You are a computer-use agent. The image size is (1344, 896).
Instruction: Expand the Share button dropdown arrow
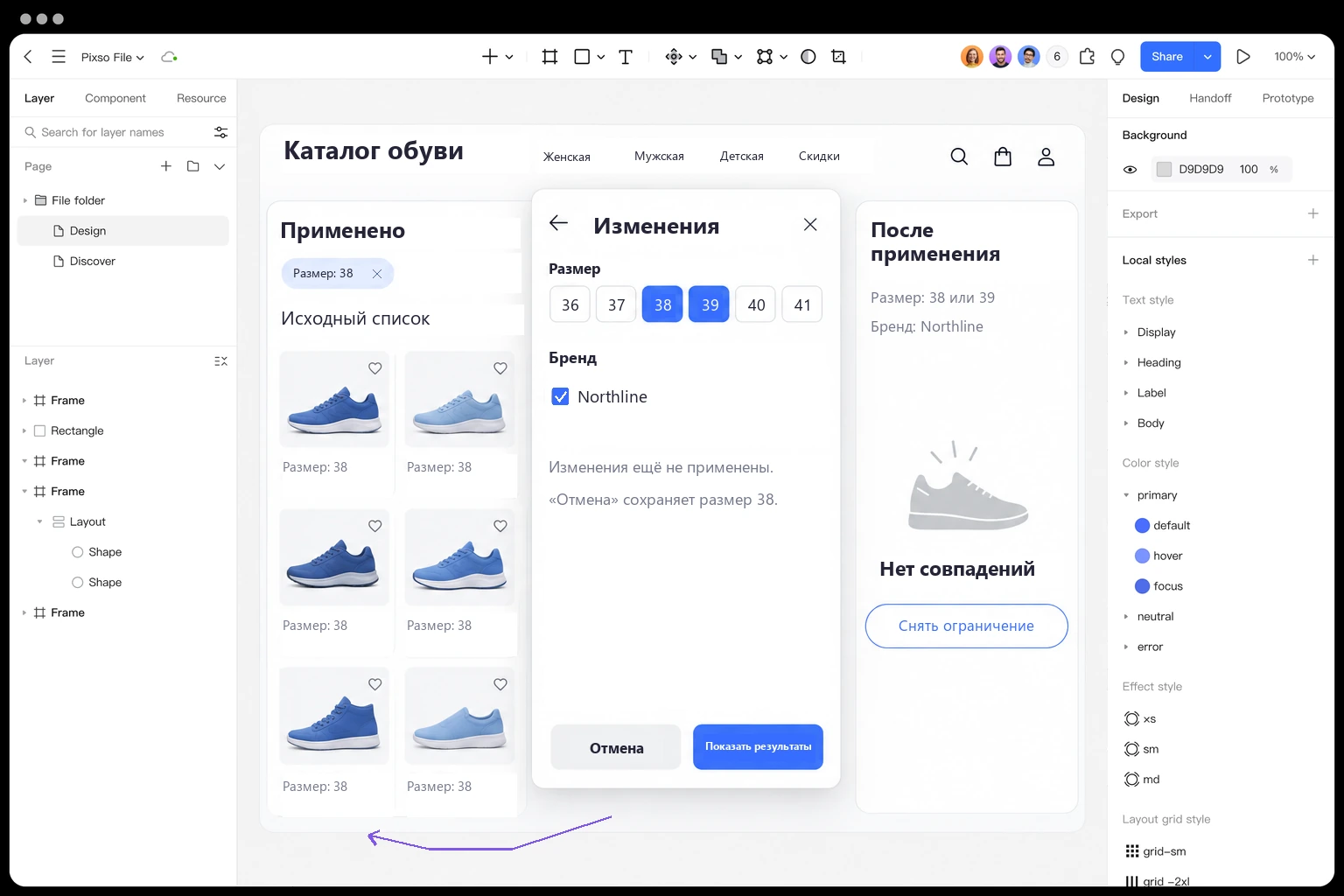tap(1207, 57)
